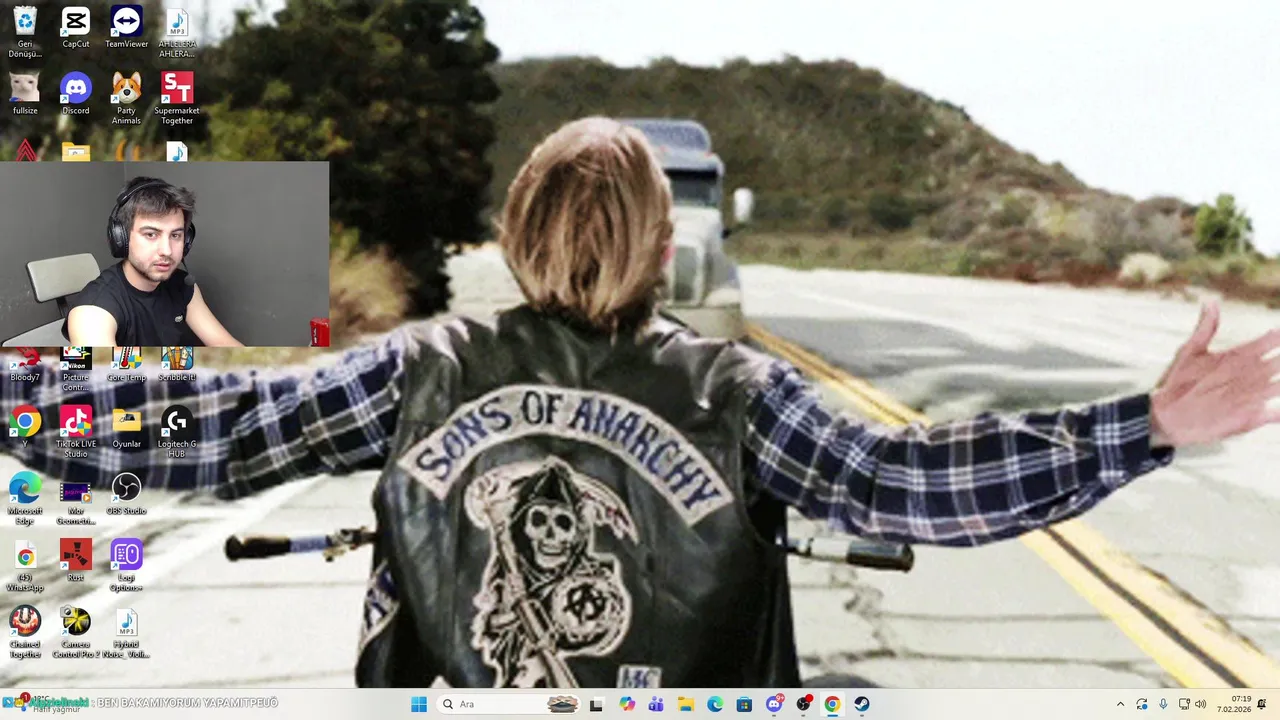Select the Hybrid Noise MP3 file on the desktop

click(x=126, y=632)
